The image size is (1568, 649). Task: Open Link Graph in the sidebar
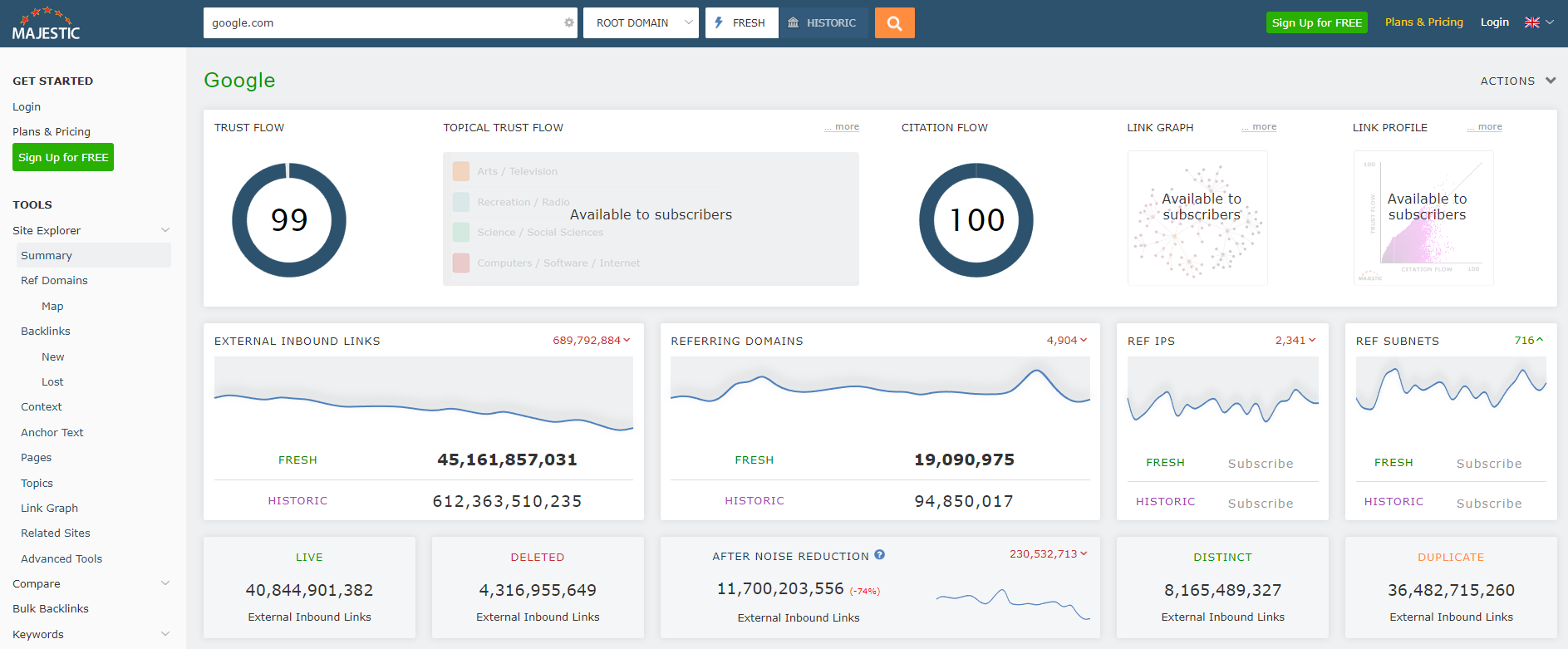(x=50, y=508)
